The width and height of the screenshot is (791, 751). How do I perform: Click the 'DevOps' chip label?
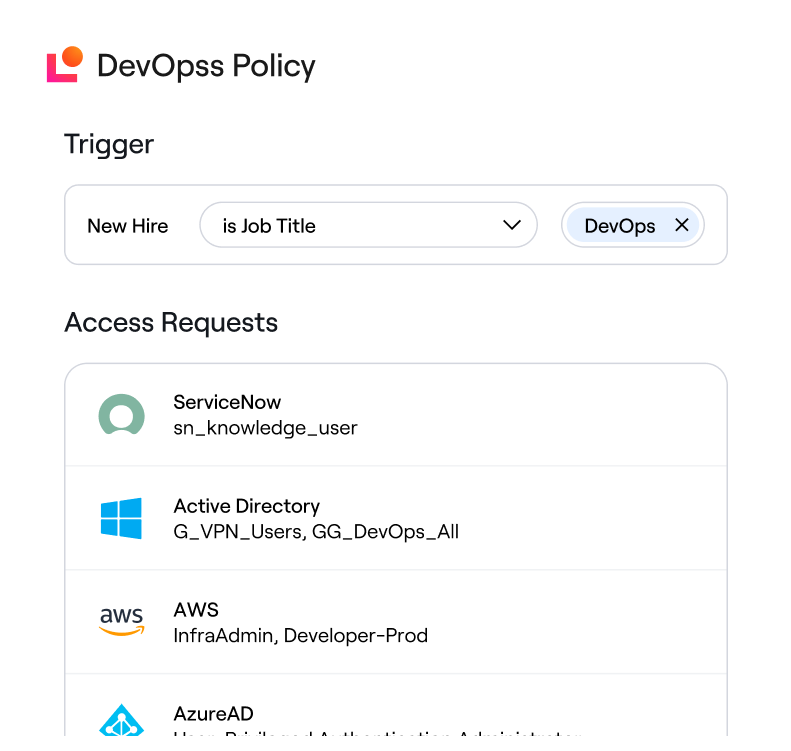click(x=620, y=226)
